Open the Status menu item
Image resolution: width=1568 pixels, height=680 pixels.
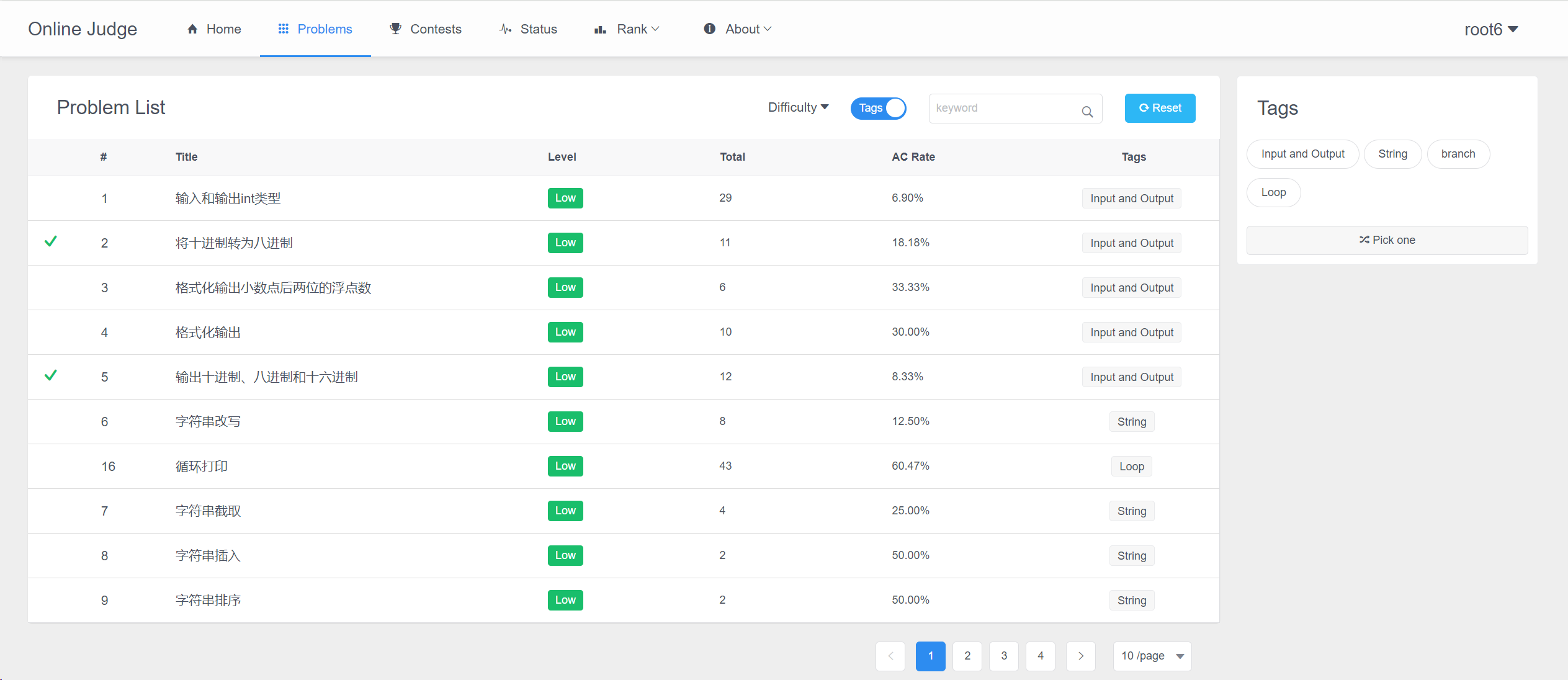coord(538,29)
